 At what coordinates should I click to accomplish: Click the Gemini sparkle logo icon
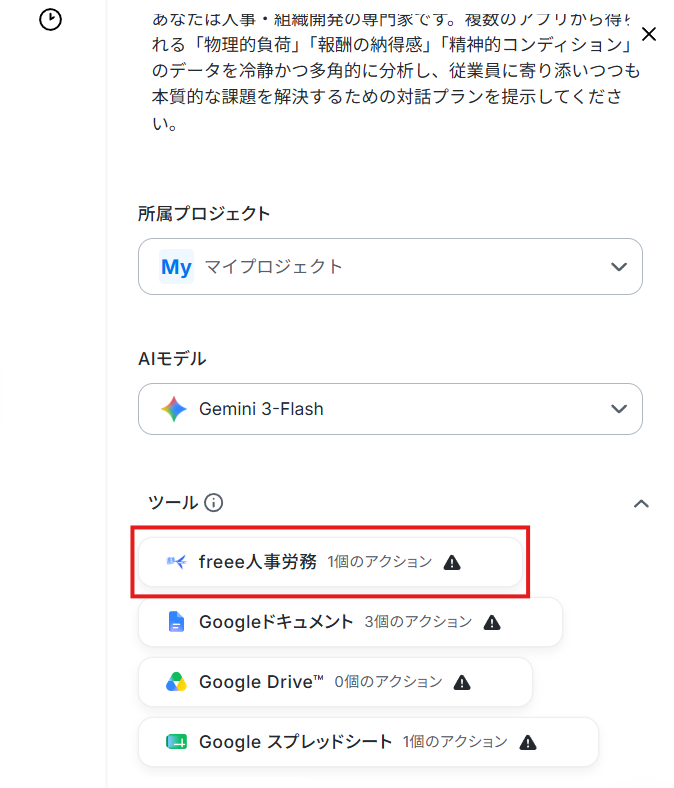174,409
